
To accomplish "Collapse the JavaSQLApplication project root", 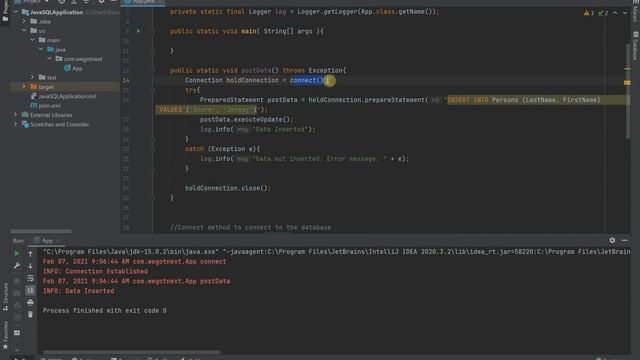I will 16,12.
